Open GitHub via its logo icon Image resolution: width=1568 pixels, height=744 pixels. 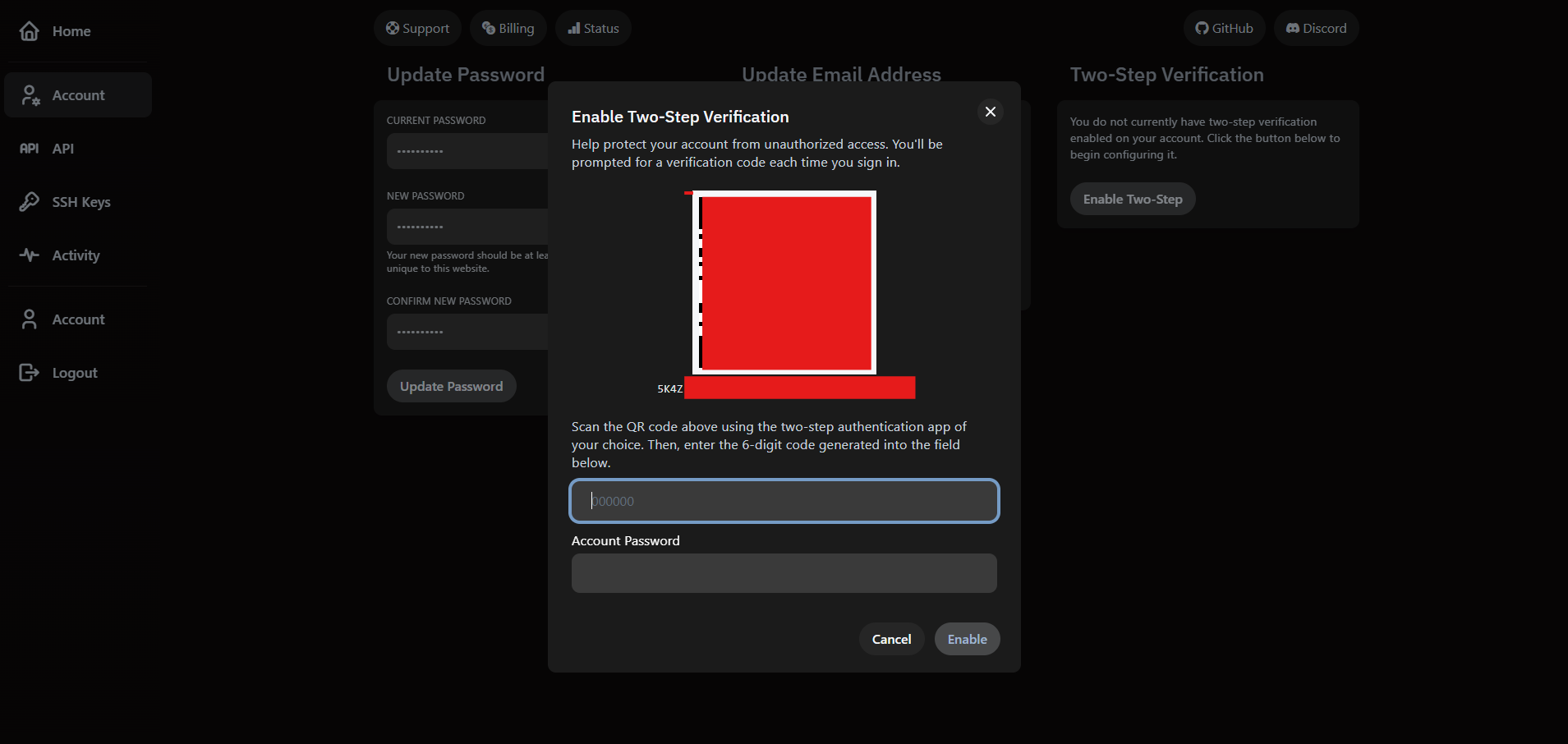coord(1201,27)
